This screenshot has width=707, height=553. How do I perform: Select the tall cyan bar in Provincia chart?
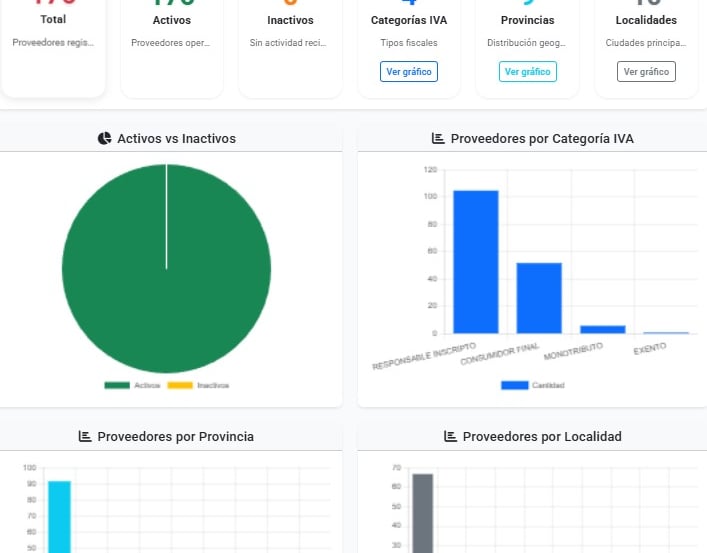(60, 517)
